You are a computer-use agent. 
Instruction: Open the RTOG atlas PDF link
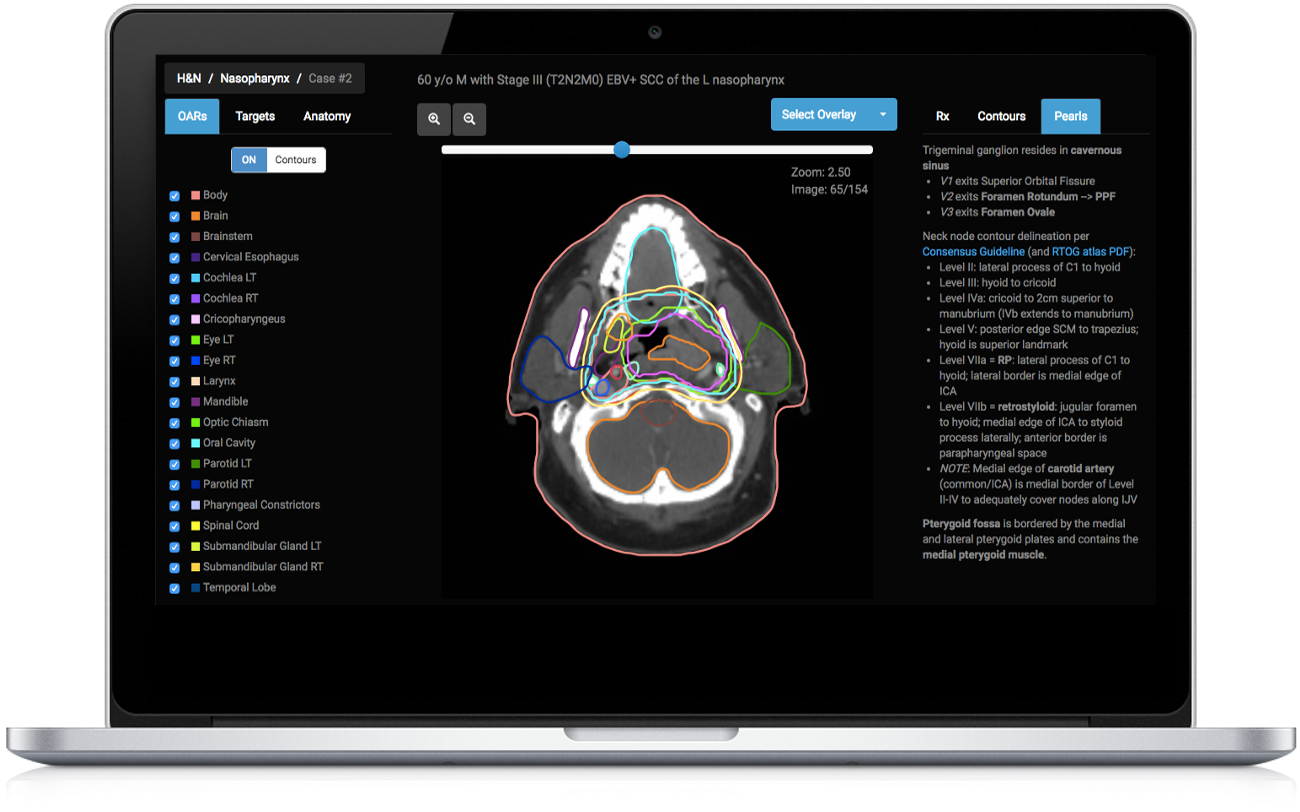tap(1090, 251)
